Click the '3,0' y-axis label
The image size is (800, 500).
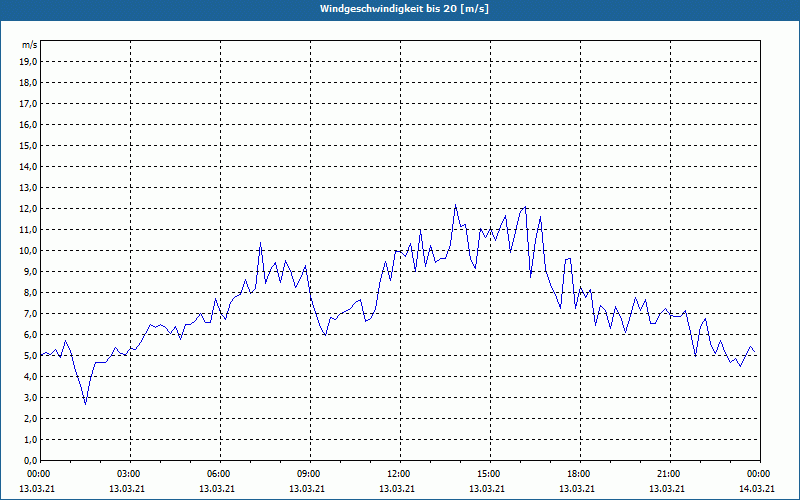pos(30,397)
